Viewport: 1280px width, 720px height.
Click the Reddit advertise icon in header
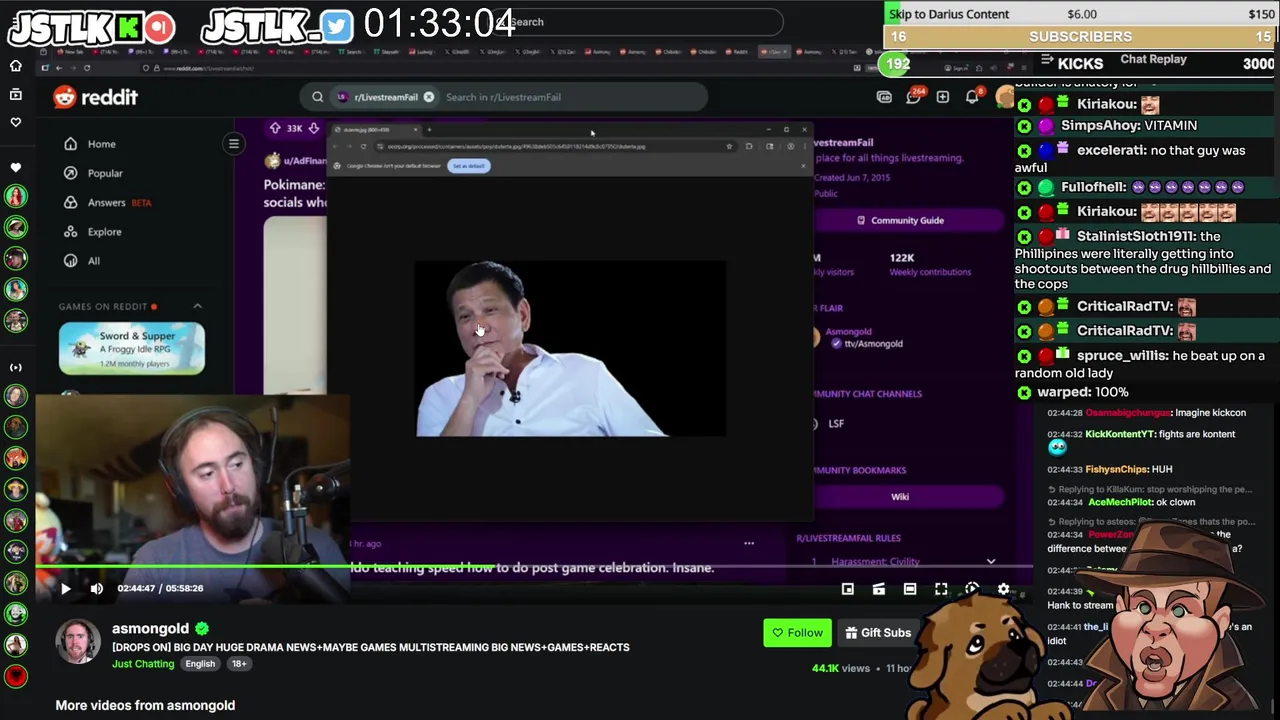point(884,97)
